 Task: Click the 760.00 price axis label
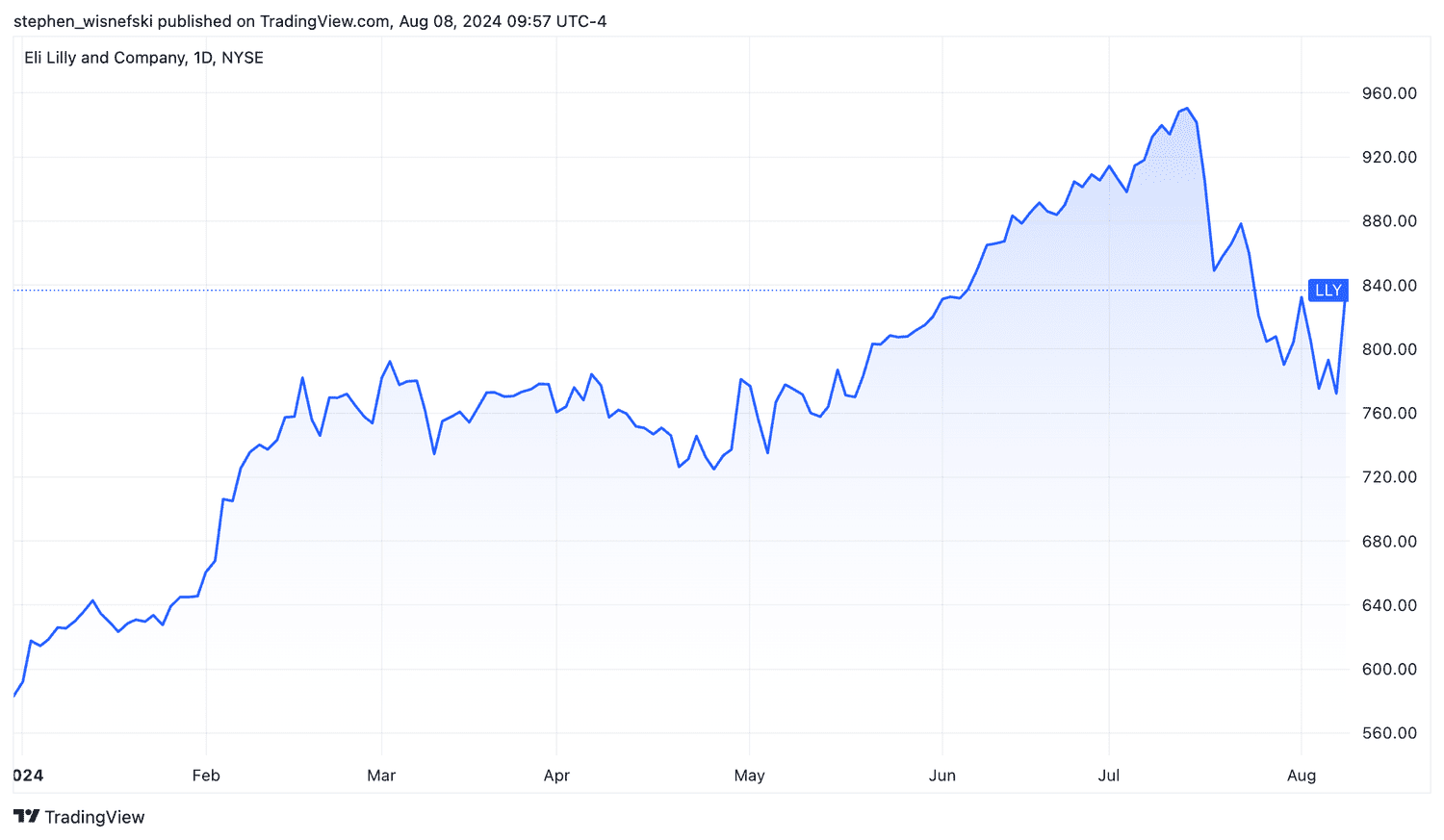click(1389, 413)
